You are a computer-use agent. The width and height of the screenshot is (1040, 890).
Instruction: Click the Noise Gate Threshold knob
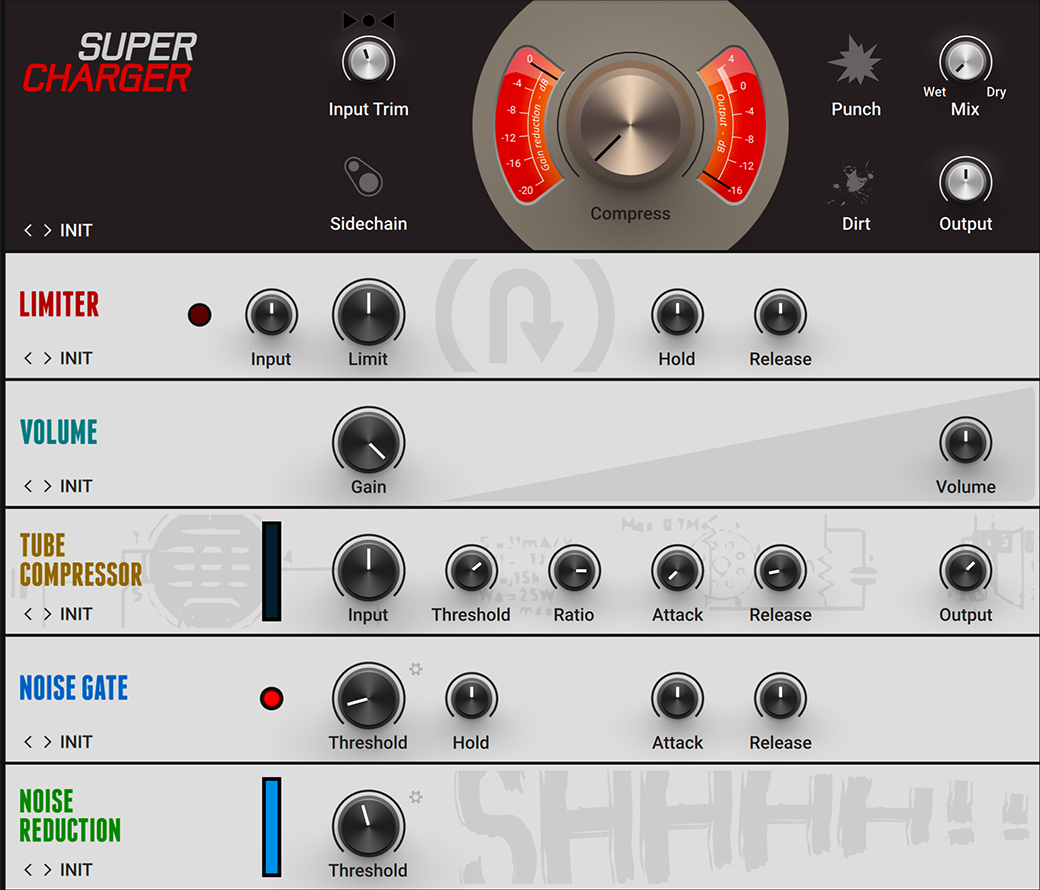[x=368, y=698]
